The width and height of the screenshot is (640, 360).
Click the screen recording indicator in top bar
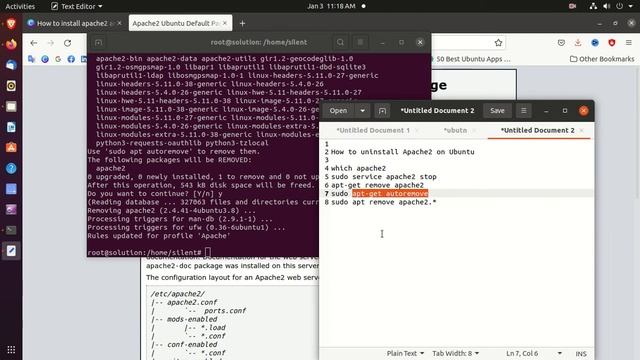[572, 6]
